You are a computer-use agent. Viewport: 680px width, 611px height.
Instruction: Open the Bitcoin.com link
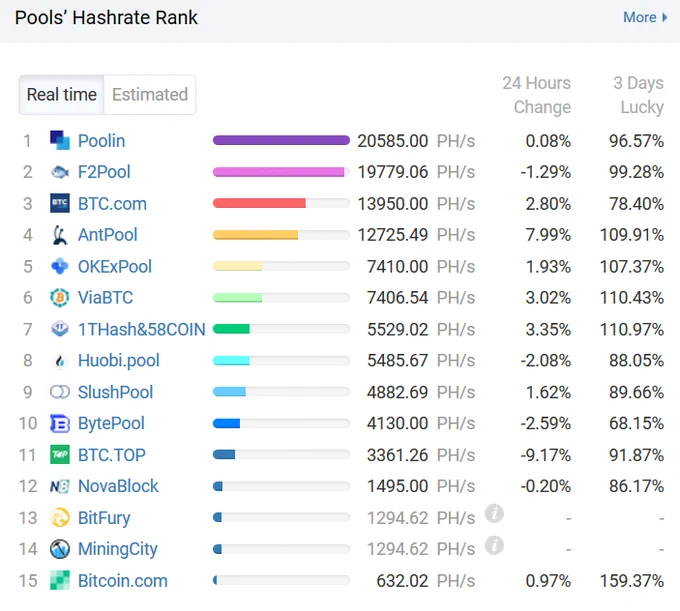tap(123, 581)
